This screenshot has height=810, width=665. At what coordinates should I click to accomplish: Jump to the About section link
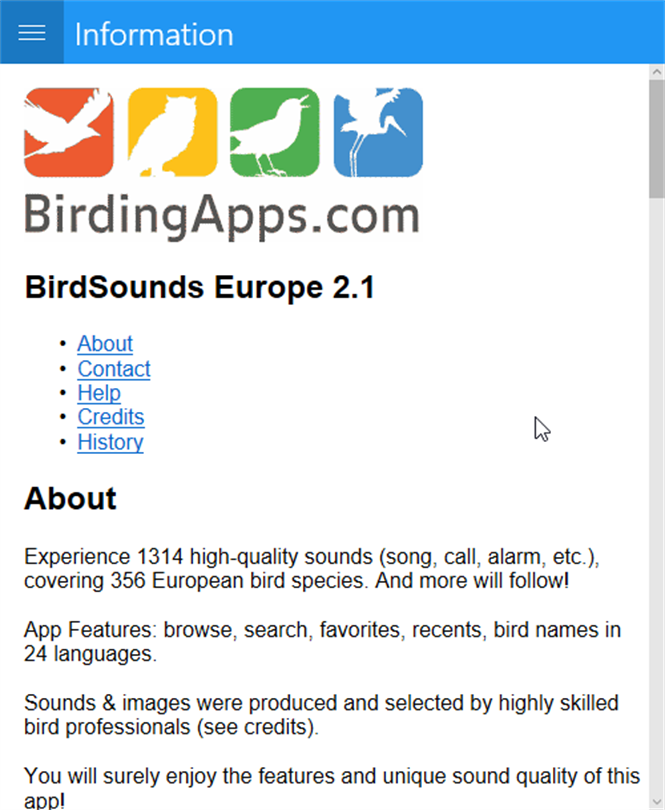pos(105,344)
